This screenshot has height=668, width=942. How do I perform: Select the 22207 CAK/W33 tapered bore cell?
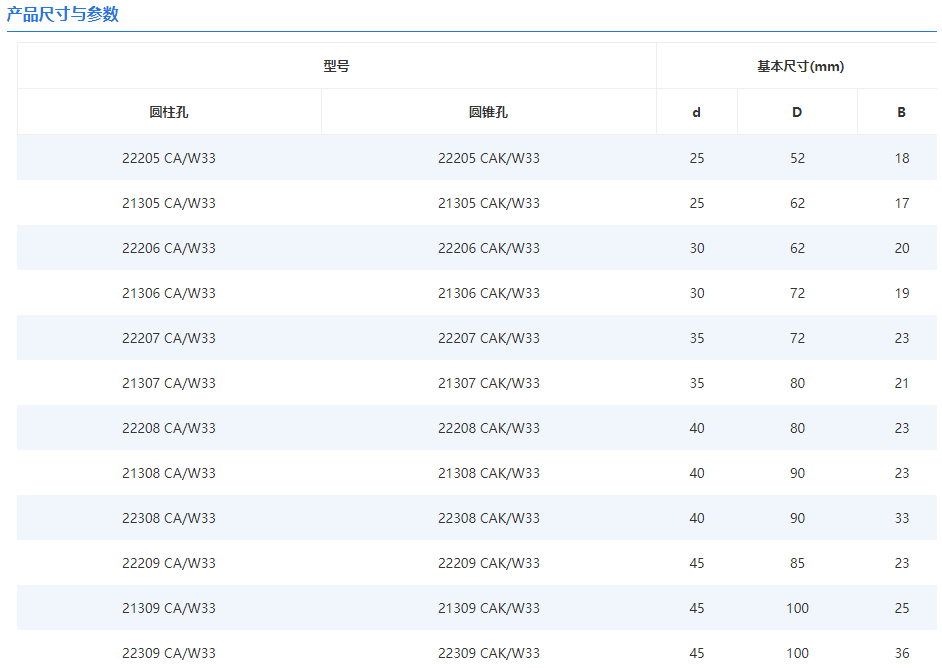click(x=488, y=338)
